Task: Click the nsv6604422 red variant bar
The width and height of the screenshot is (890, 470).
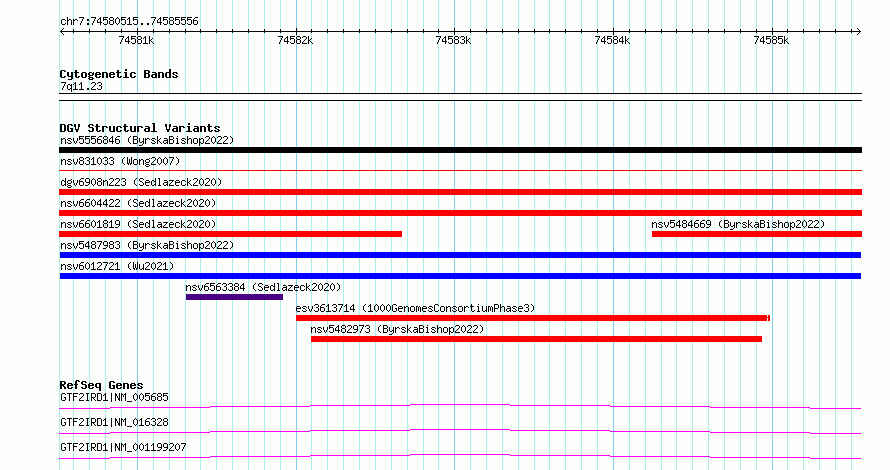Action: (460, 213)
